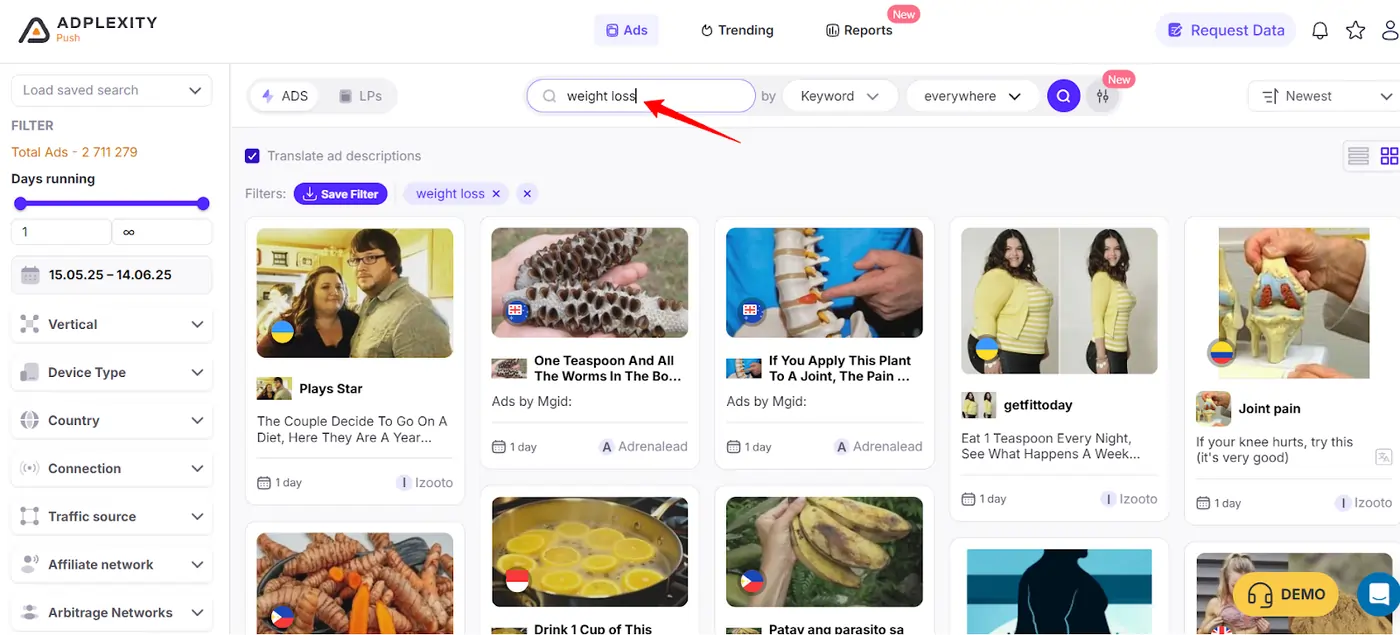The width and height of the screenshot is (1400, 635).
Task: Click the Device Type filter icon
Action: click(30, 372)
